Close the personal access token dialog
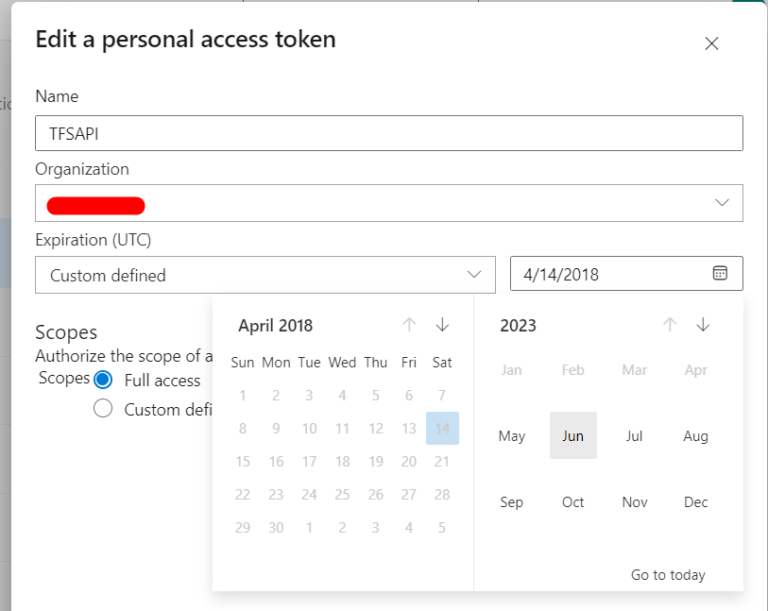 (712, 43)
